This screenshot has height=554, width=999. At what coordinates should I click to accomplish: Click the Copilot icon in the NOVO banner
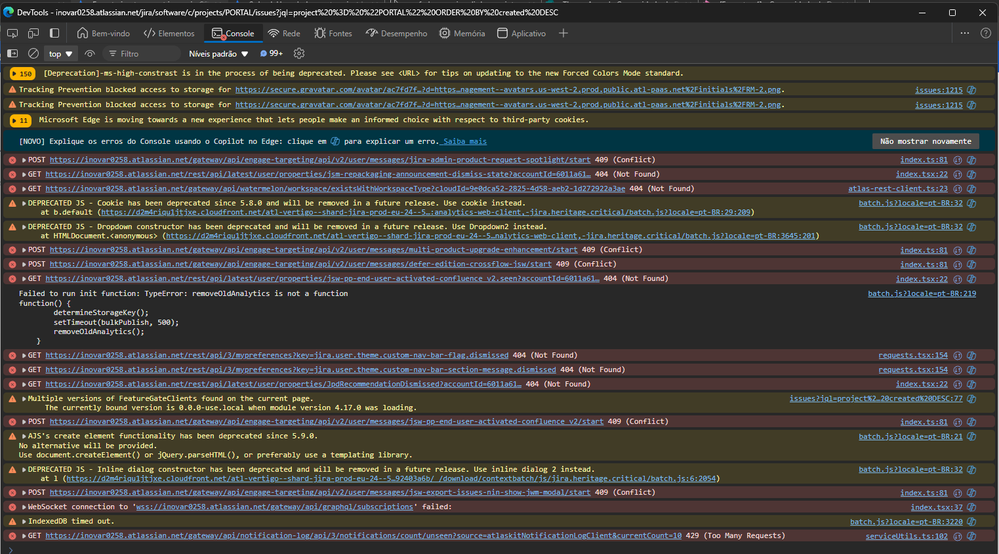coord(335,141)
